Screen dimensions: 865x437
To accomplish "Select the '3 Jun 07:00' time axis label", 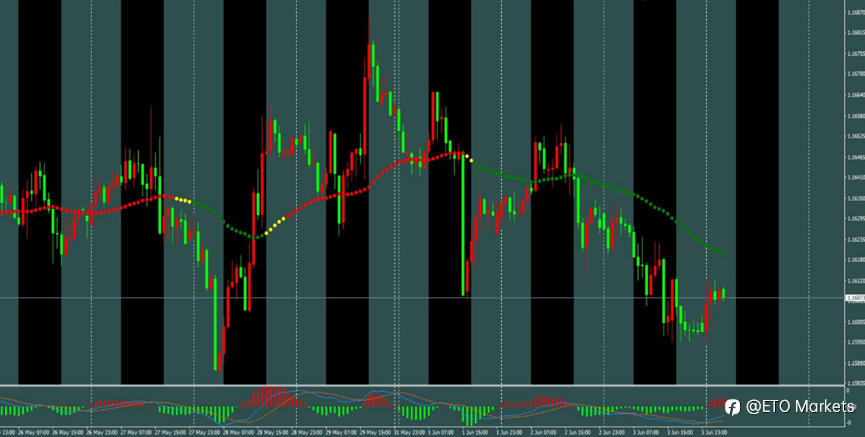I will [646, 432].
